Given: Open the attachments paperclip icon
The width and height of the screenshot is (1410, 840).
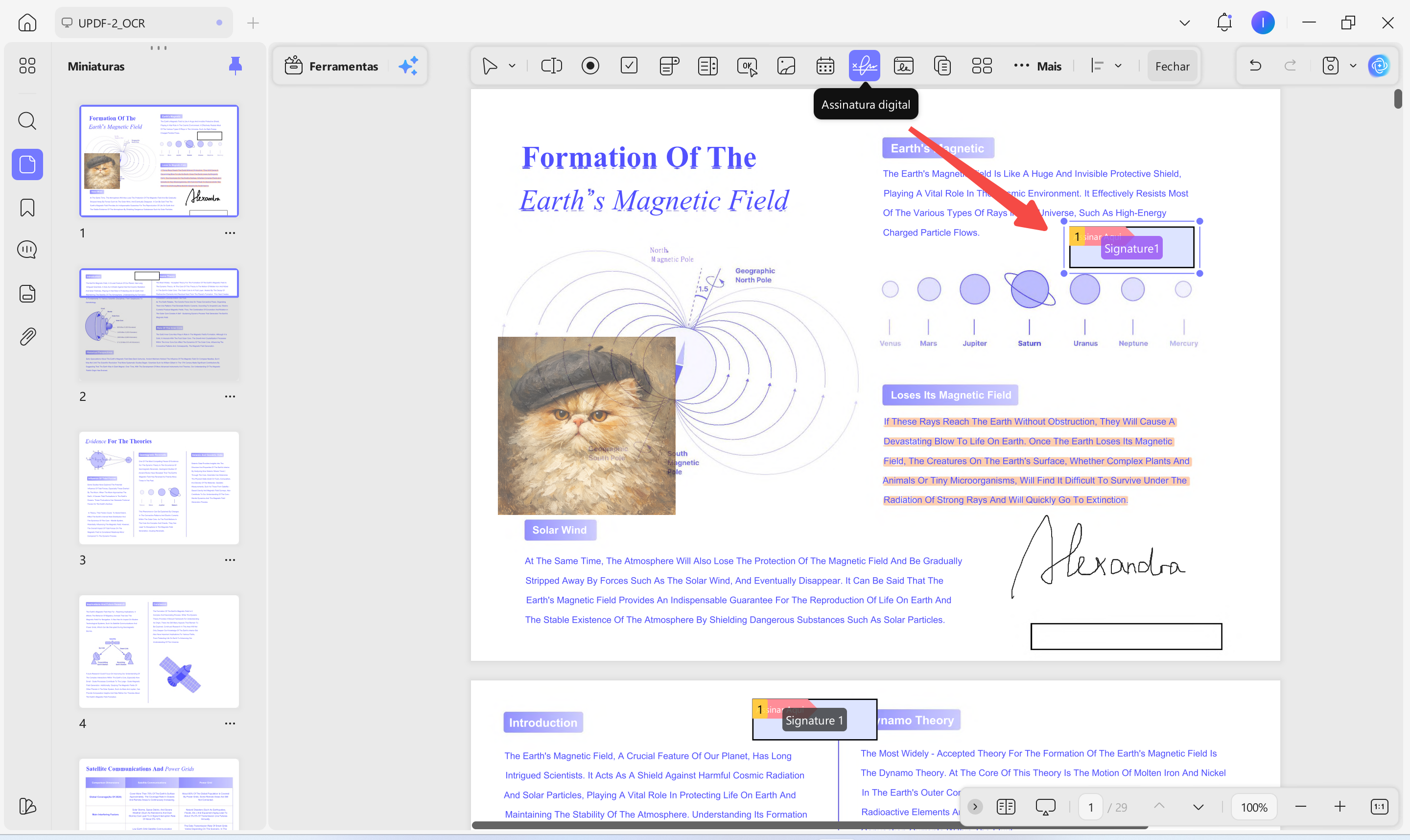Looking at the screenshot, I should point(27,337).
